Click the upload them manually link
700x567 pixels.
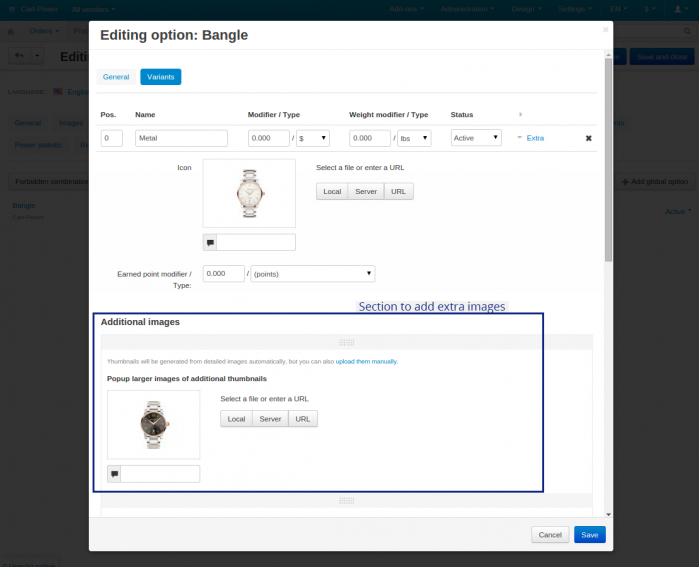(366, 362)
